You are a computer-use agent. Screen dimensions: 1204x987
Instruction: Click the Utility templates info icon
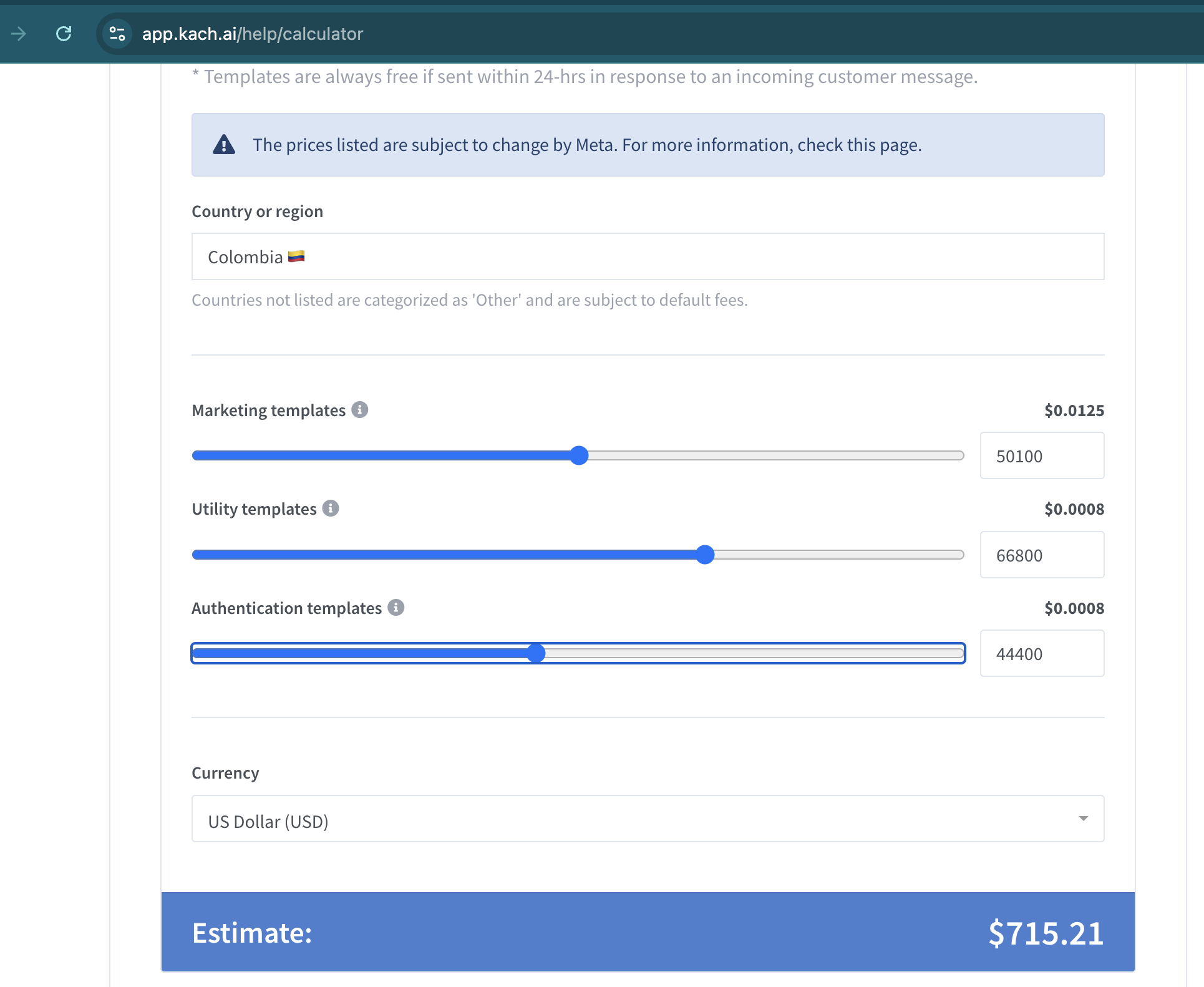click(331, 508)
